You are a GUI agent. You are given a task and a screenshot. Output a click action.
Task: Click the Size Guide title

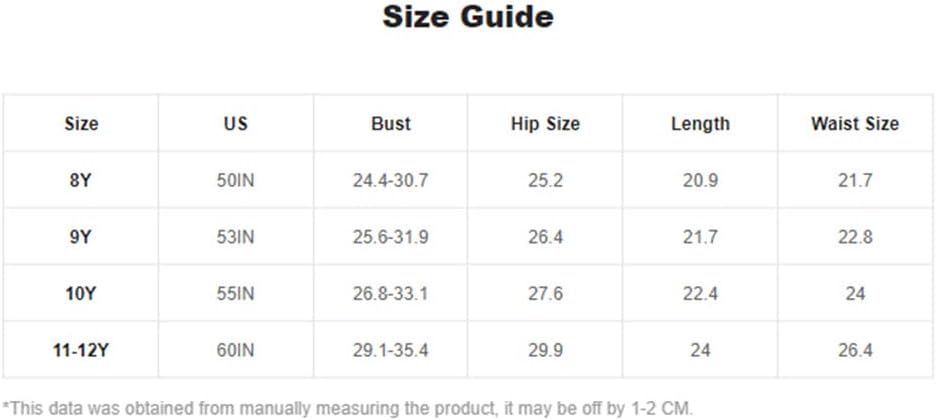(468, 17)
